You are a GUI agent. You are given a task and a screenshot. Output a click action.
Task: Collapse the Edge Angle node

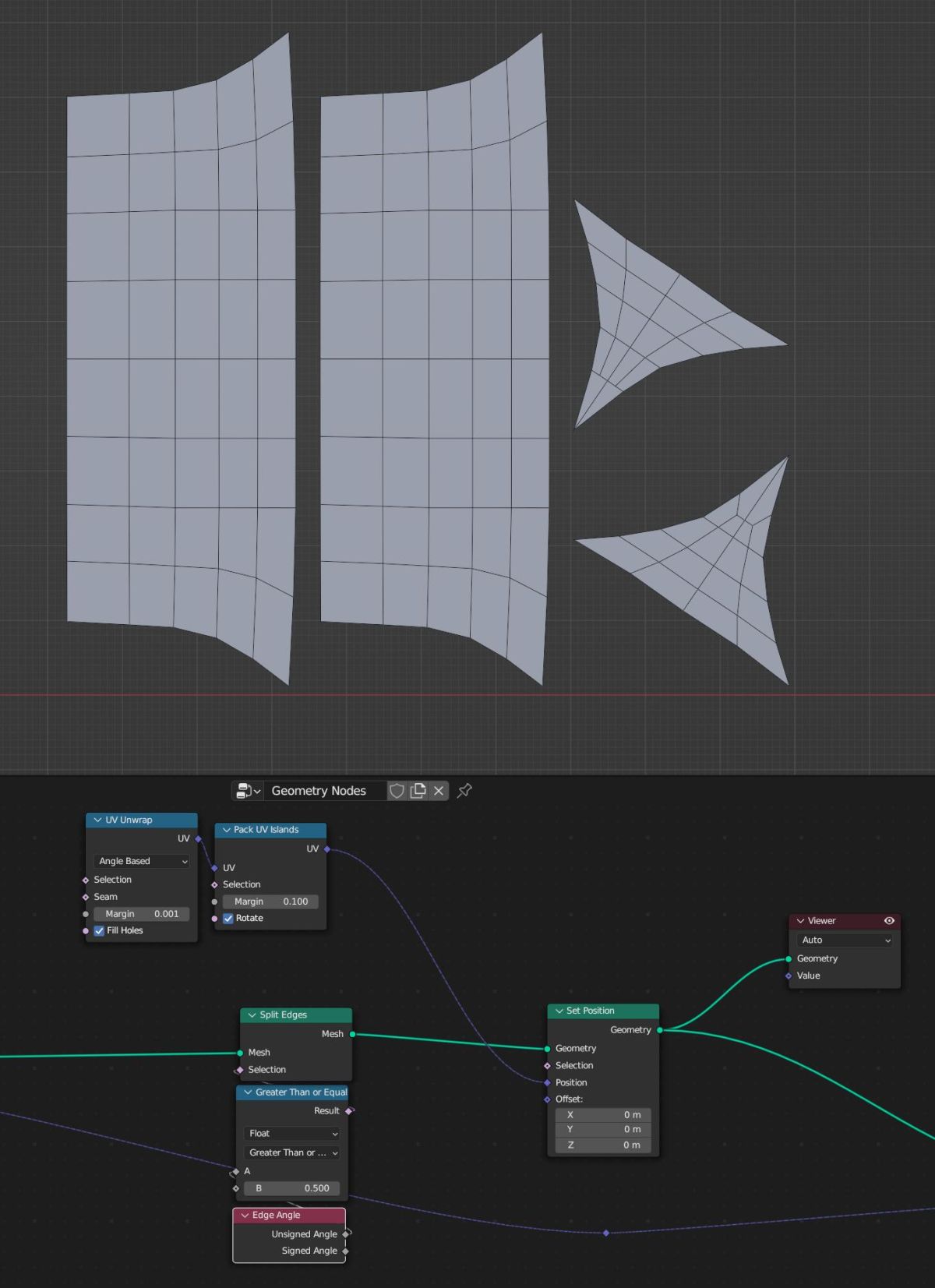(x=245, y=1216)
